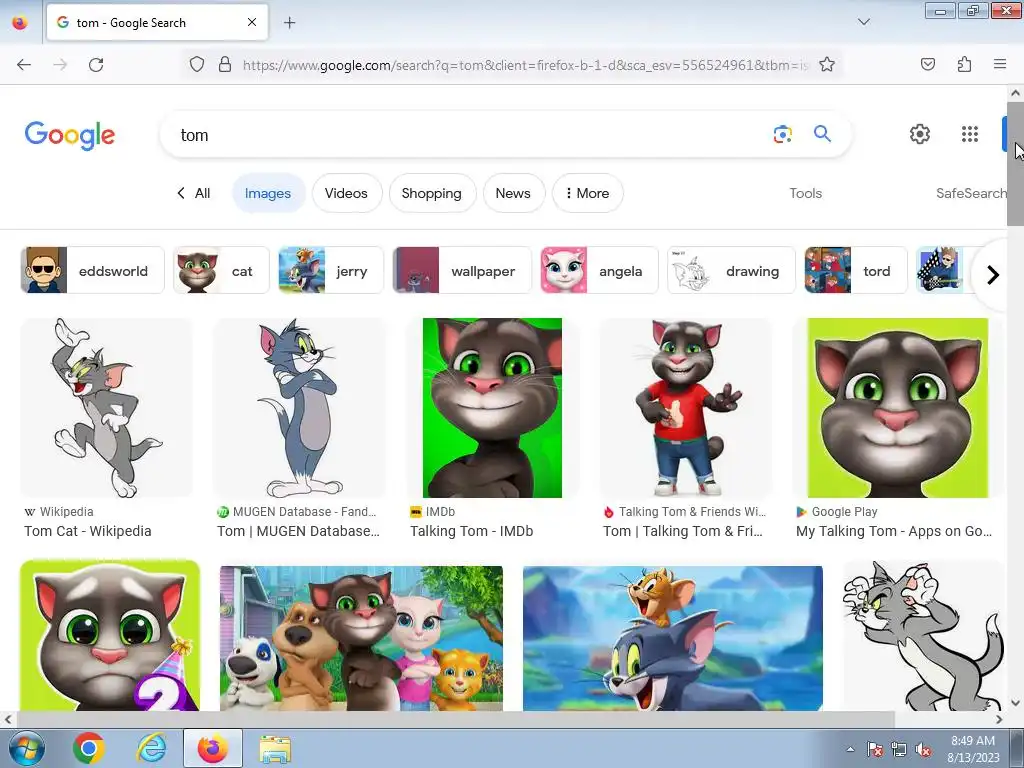Viewport: 1024px width, 768px height.
Task: Submit search with magnifying glass icon
Action: coord(822,134)
